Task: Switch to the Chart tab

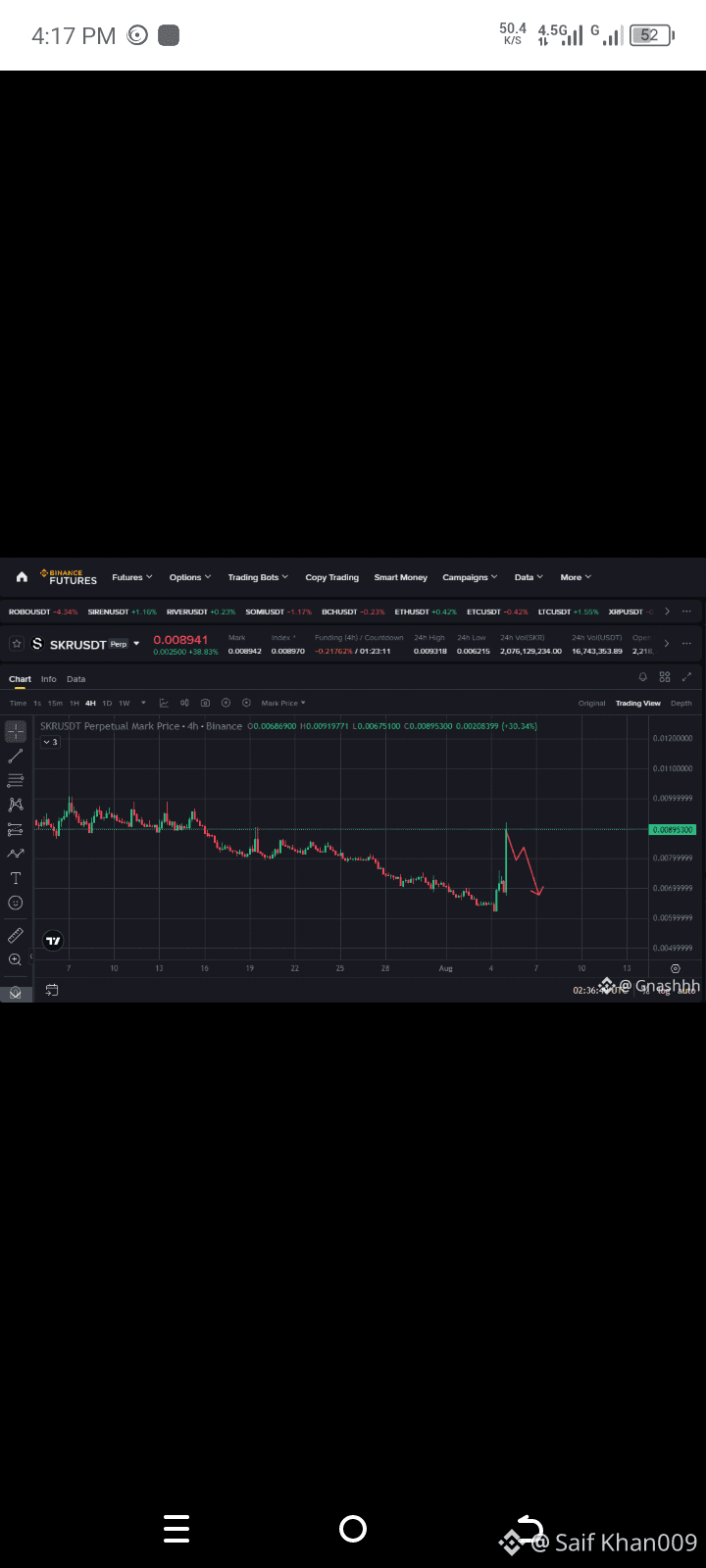Action: point(20,678)
